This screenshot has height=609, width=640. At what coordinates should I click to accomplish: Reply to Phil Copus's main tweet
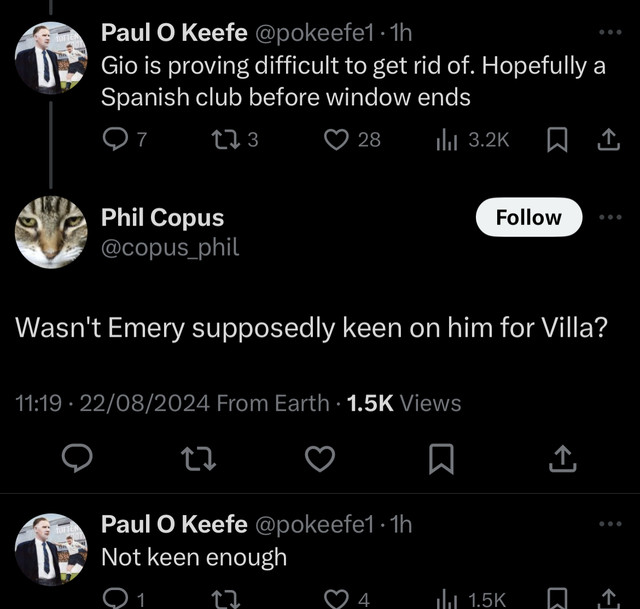77,459
